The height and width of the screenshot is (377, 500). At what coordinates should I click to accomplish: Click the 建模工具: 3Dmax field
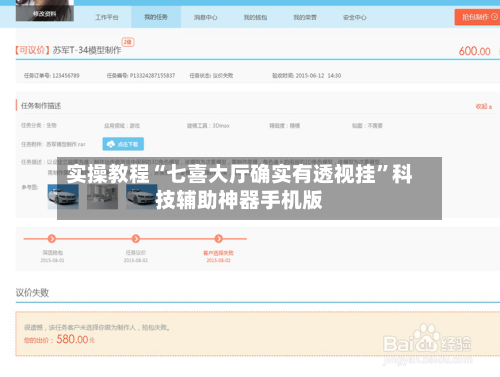[208, 126]
